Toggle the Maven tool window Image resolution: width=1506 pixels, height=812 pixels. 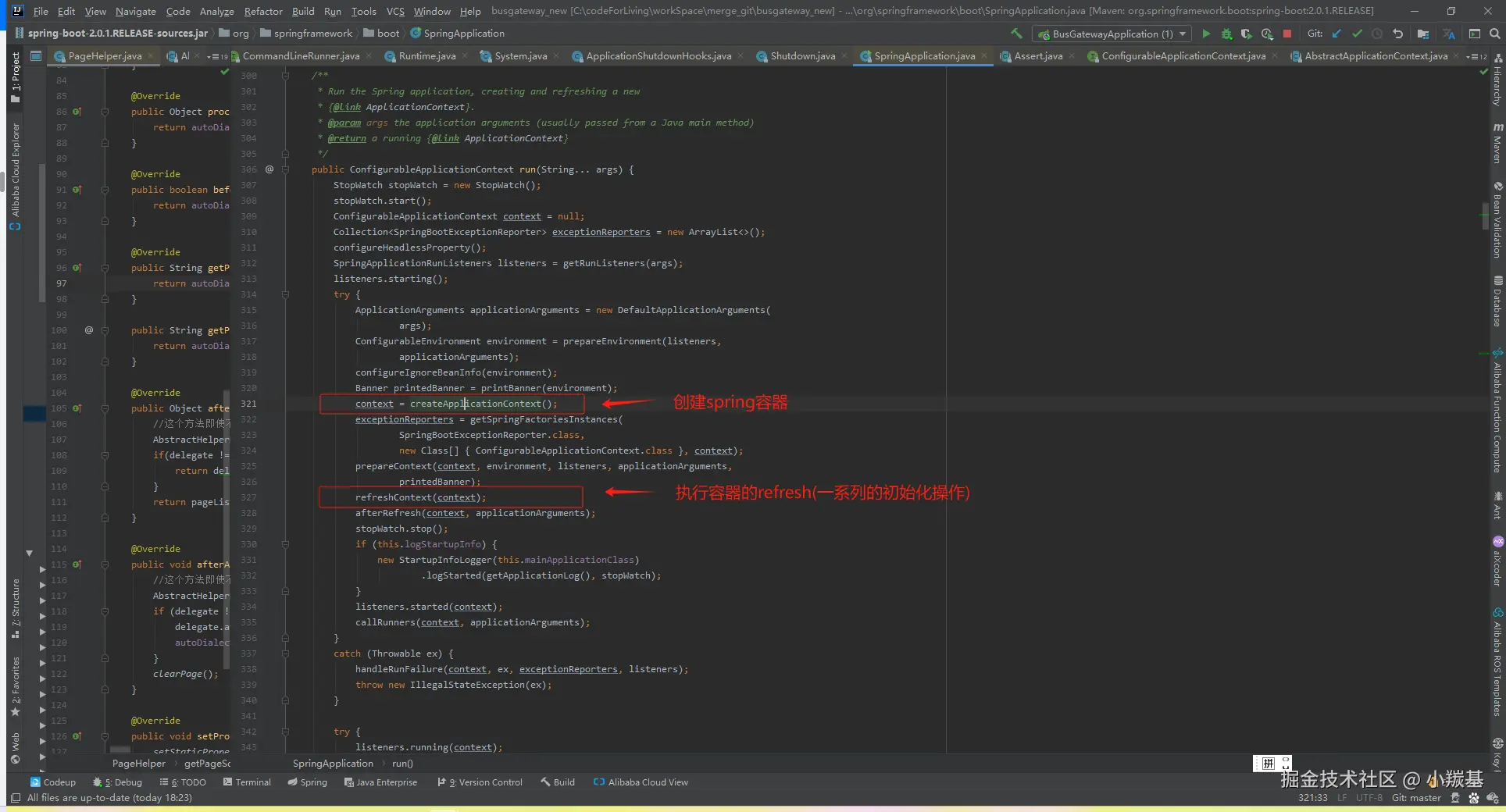click(1497, 143)
